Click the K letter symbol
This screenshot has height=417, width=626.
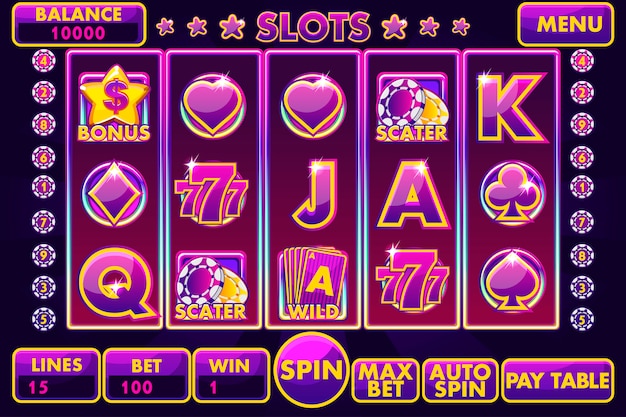511,107
